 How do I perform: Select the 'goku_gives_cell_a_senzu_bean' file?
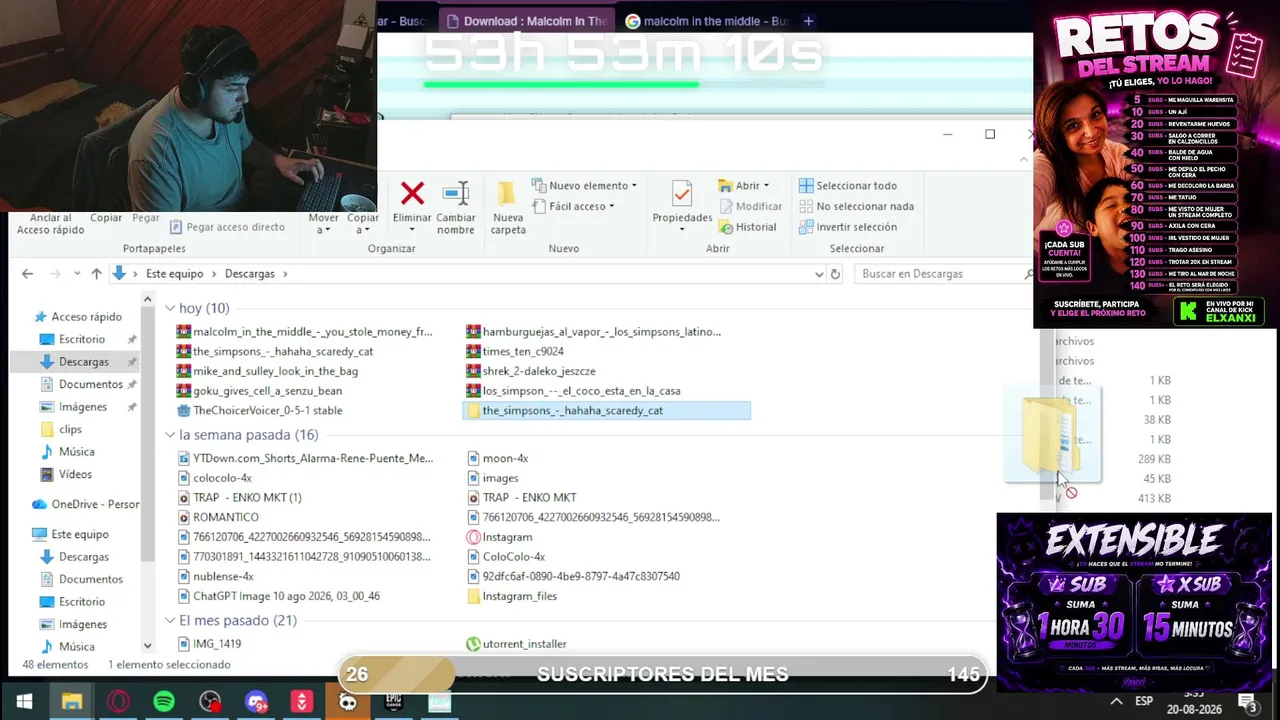click(259, 391)
